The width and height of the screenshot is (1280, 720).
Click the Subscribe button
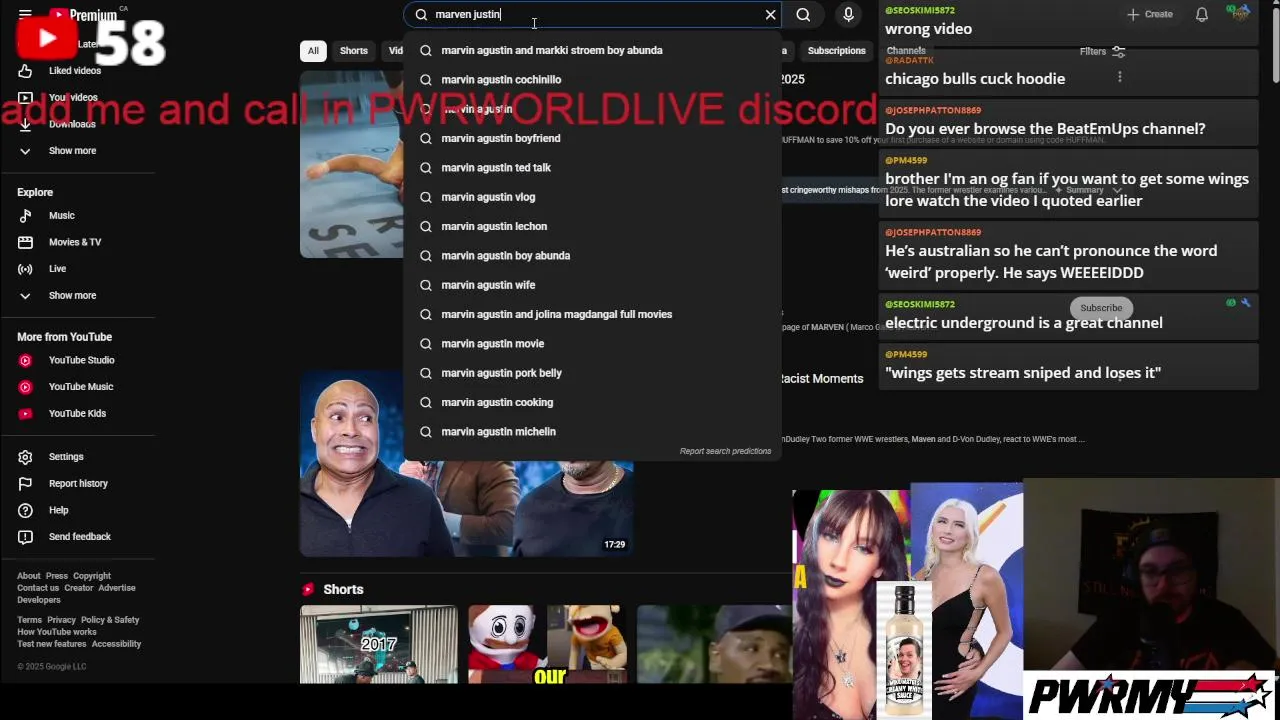pos(1101,308)
